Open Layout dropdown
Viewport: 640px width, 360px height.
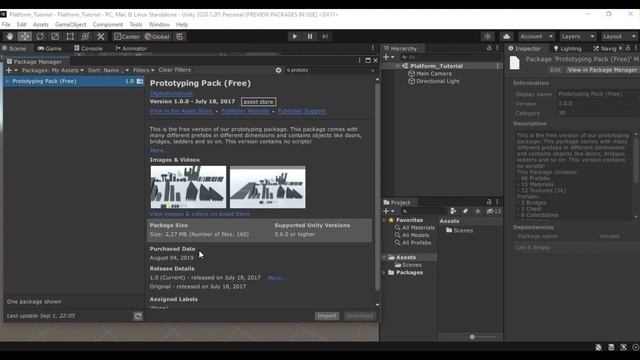(619, 36)
